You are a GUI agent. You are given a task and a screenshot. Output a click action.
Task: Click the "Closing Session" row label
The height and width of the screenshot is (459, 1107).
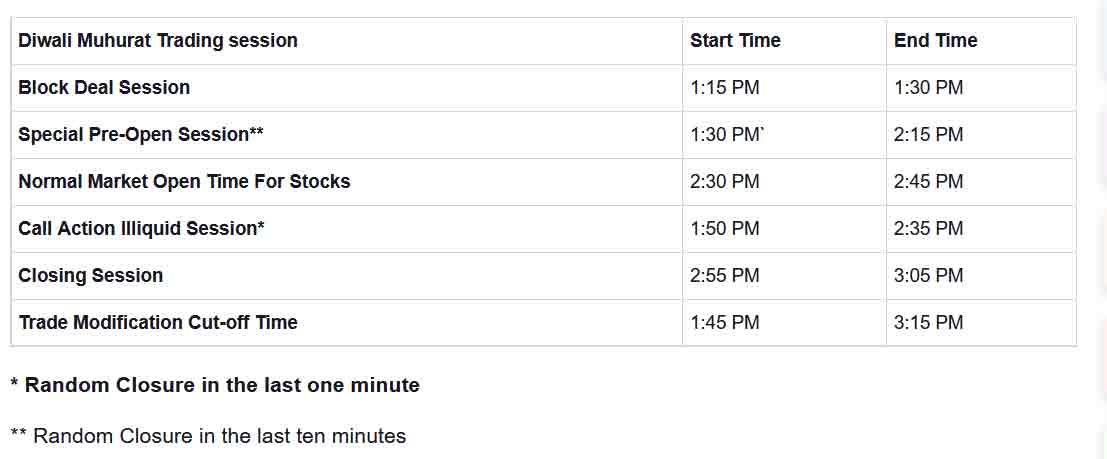[91, 276]
